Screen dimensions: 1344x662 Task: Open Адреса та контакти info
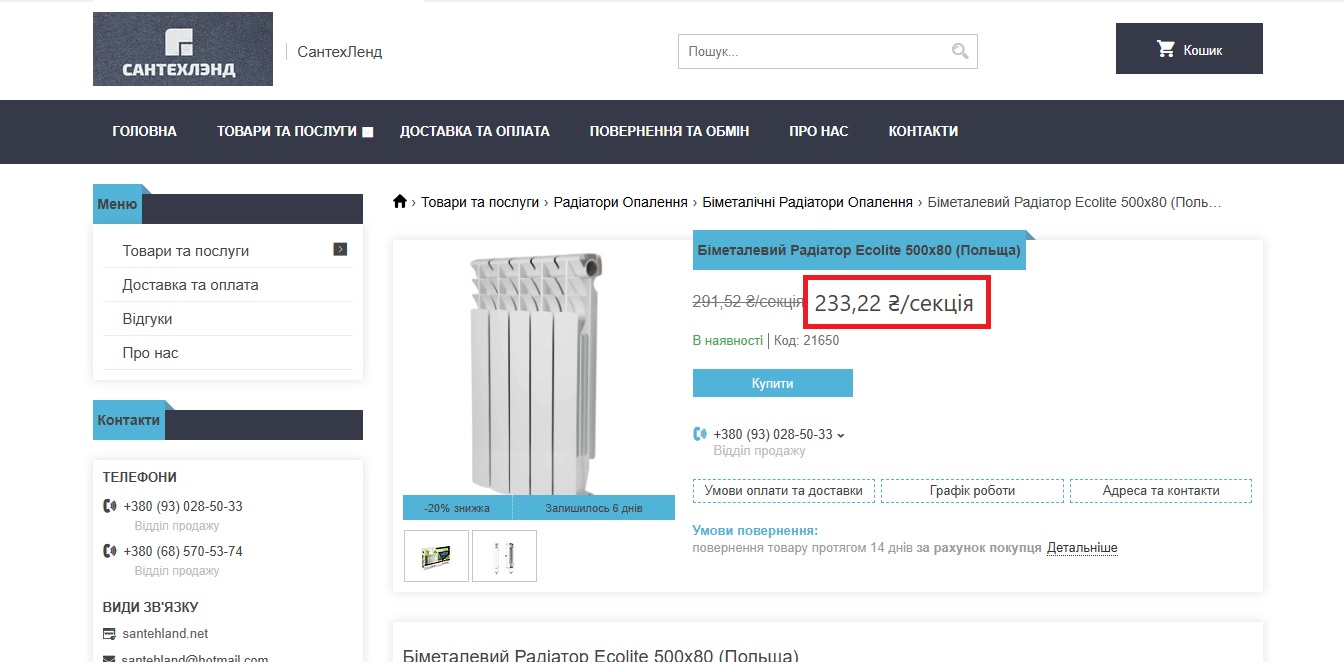pos(1161,491)
